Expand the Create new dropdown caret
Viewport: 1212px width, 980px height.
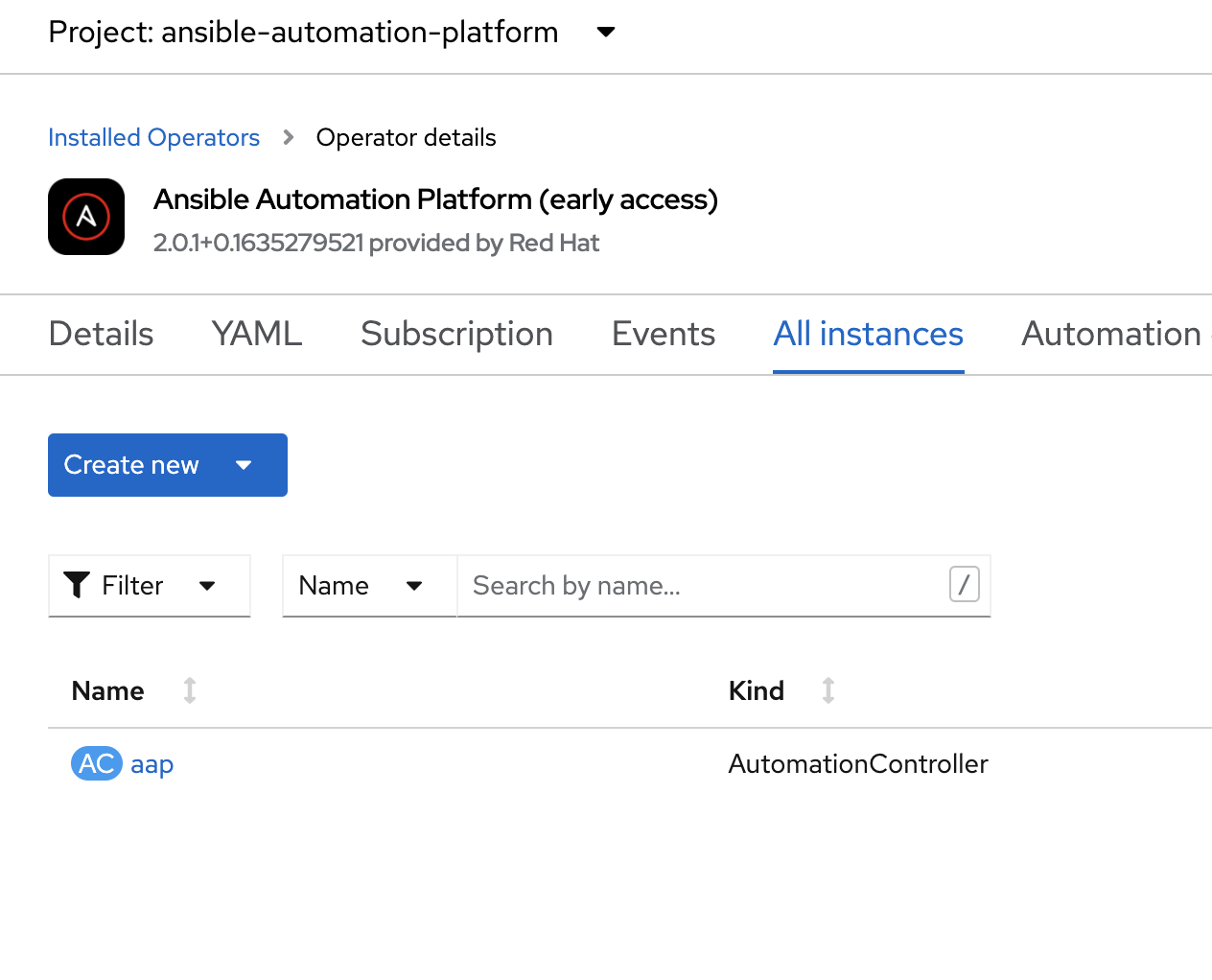(x=244, y=465)
